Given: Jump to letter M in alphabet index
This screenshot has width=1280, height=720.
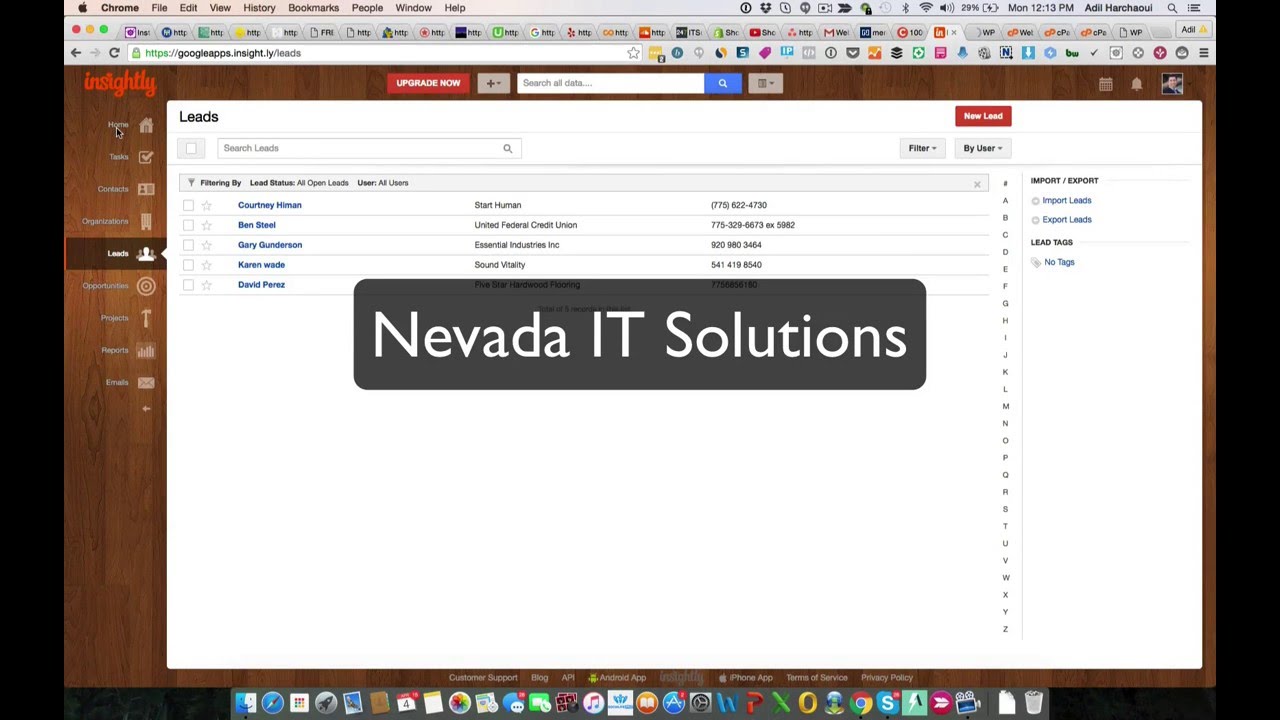Looking at the screenshot, I should coord(1005,406).
